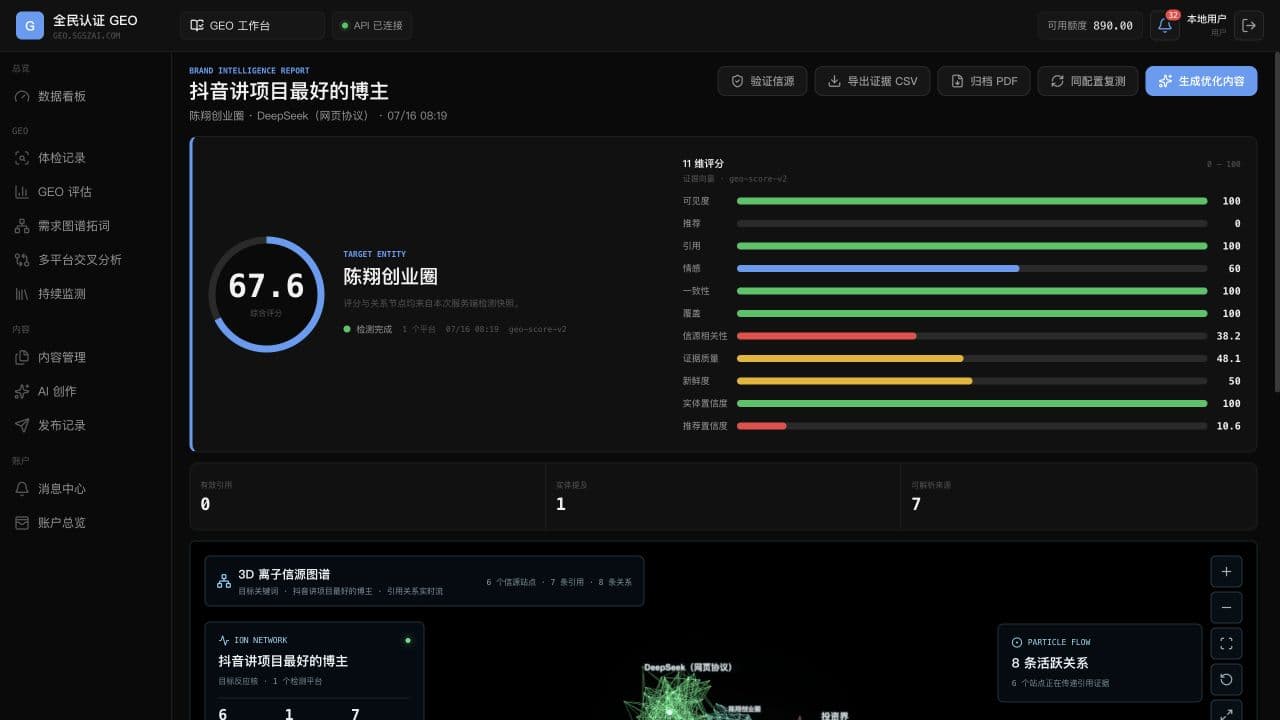The height and width of the screenshot is (720, 1280).
Task: Click the AI 创作 sparkle icon
Action: [x=22, y=391]
